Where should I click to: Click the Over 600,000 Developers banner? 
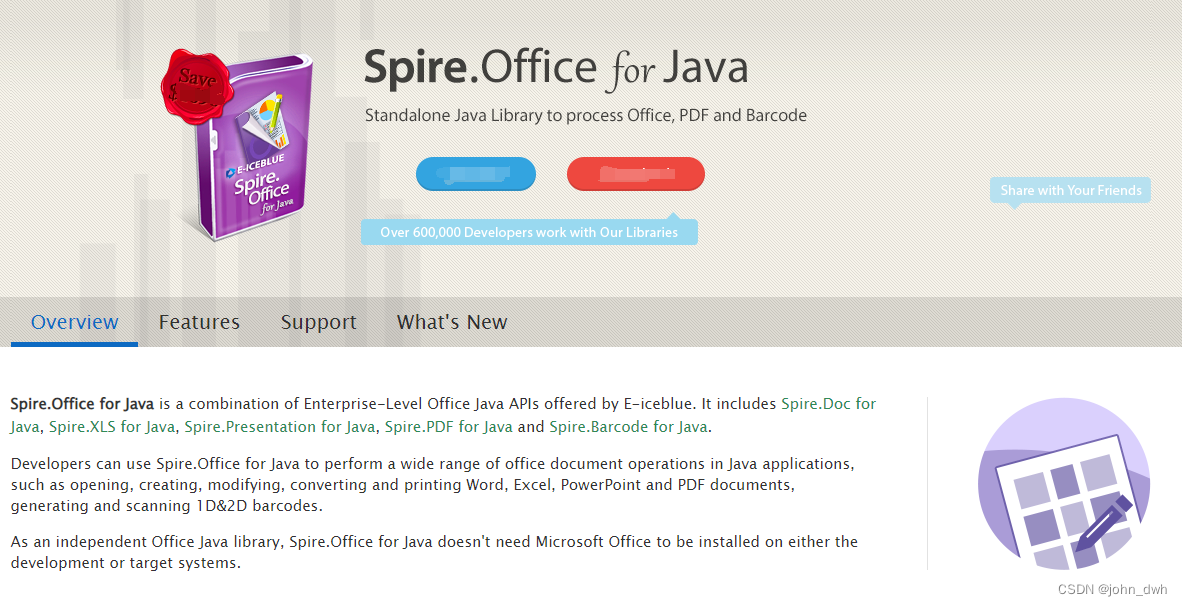coord(530,231)
